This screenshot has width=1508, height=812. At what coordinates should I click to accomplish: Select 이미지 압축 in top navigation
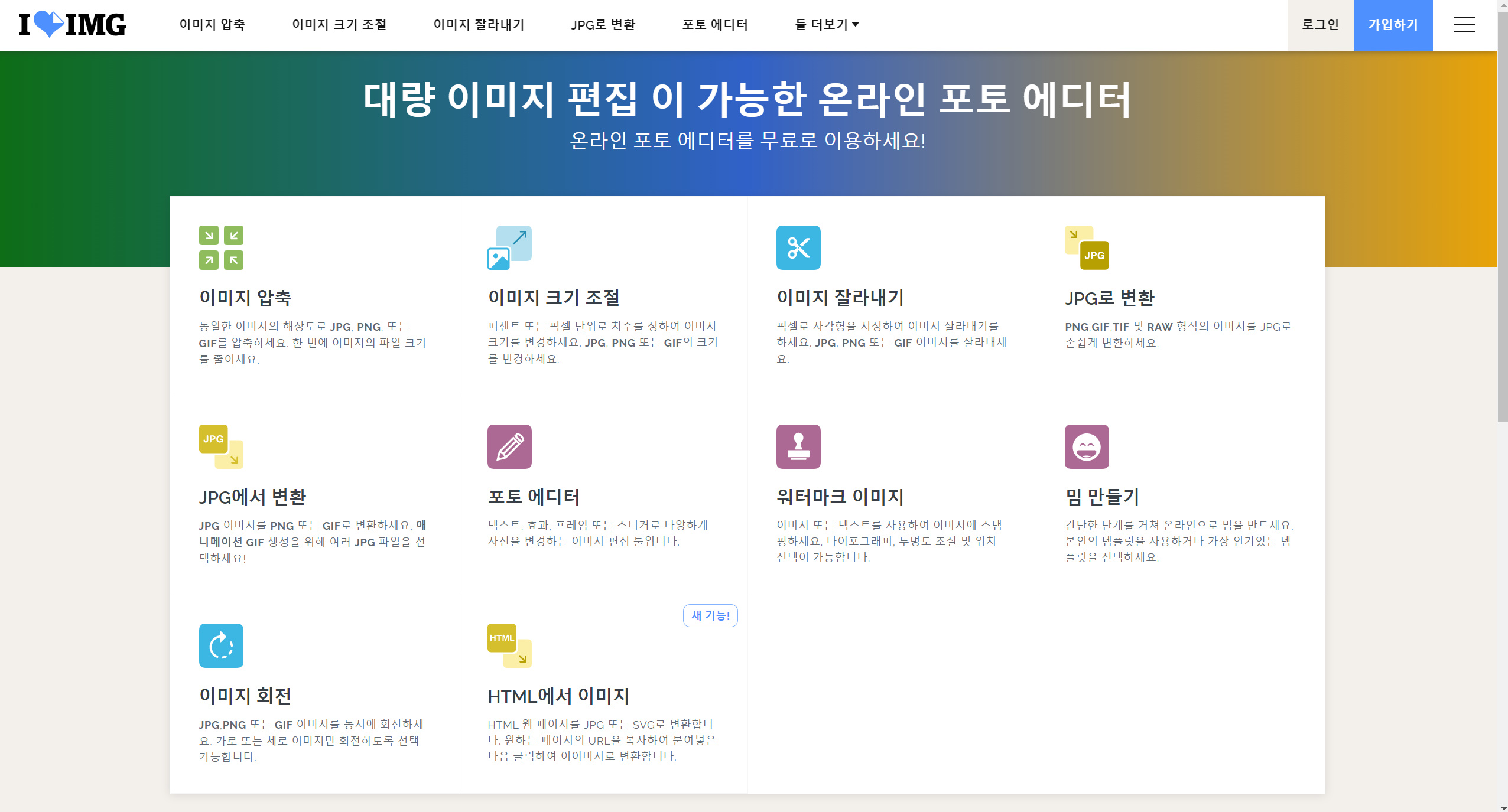point(212,25)
